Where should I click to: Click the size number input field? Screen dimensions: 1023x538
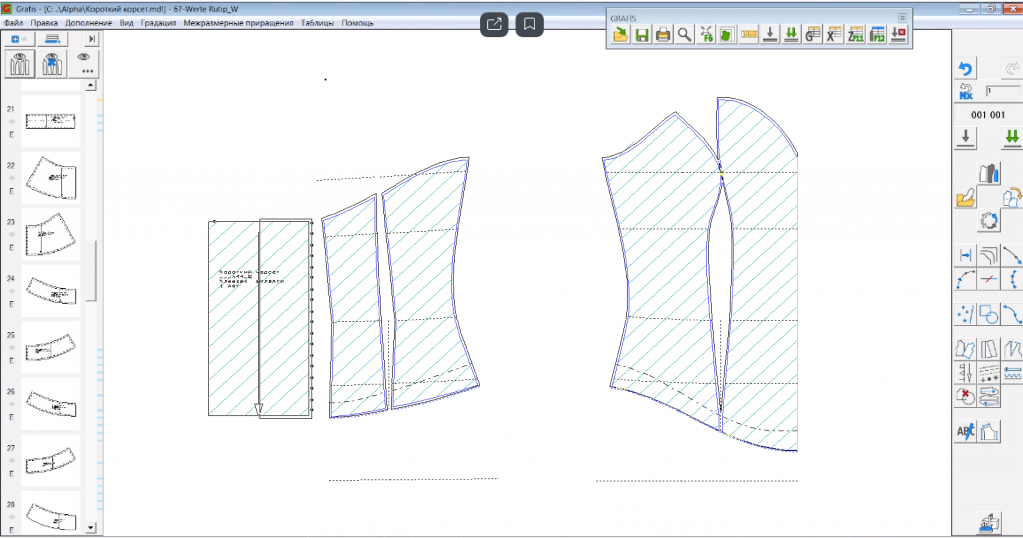(x=1002, y=91)
